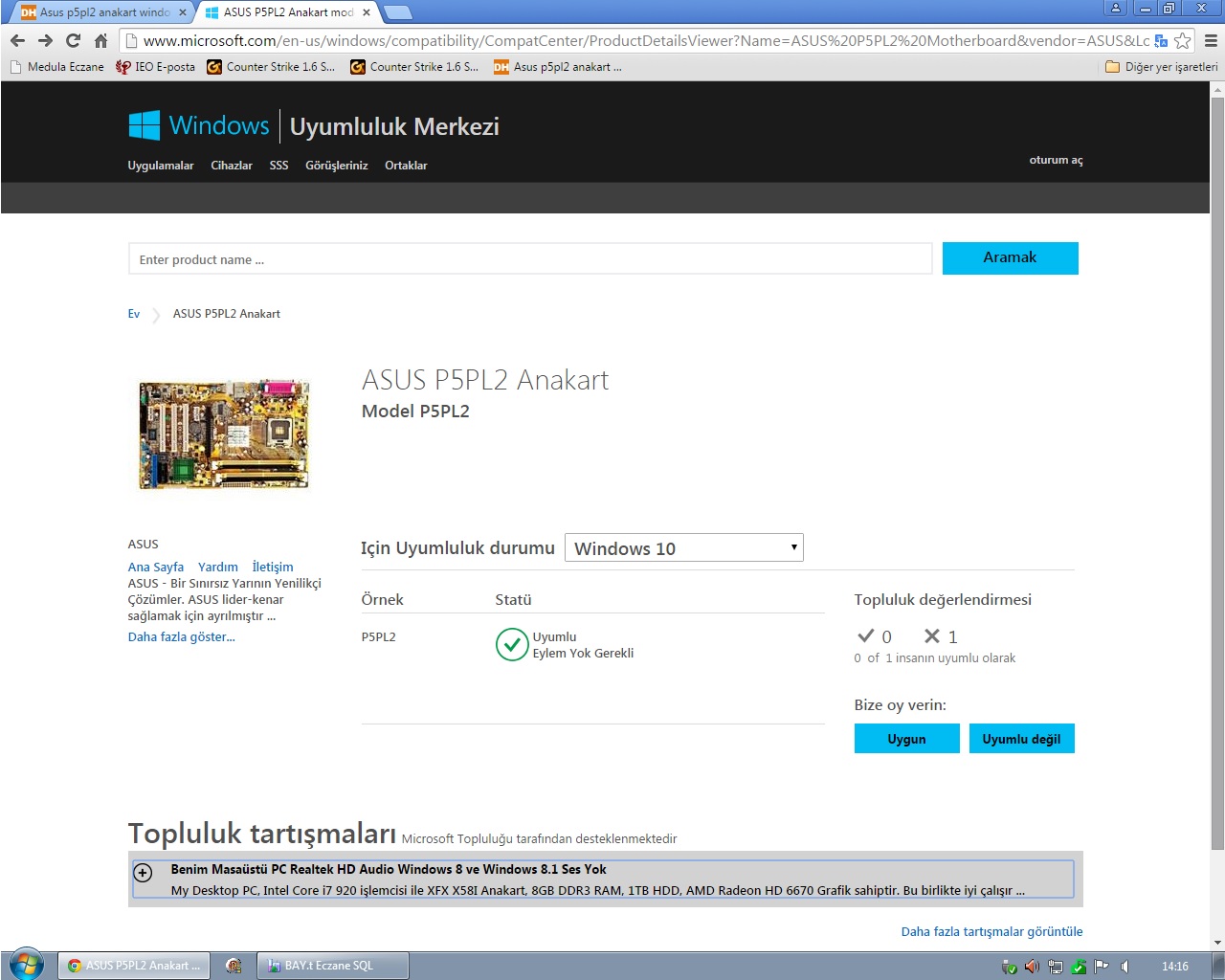This screenshot has width=1225, height=980.
Task: Click the browser forward arrow
Action: pyautogui.click(x=45, y=40)
